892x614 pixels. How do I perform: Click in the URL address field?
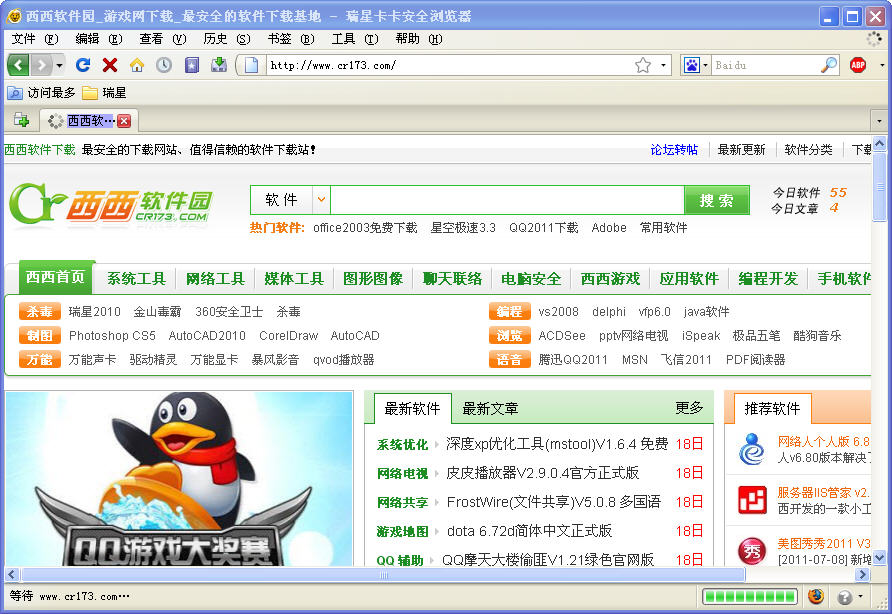click(x=449, y=65)
